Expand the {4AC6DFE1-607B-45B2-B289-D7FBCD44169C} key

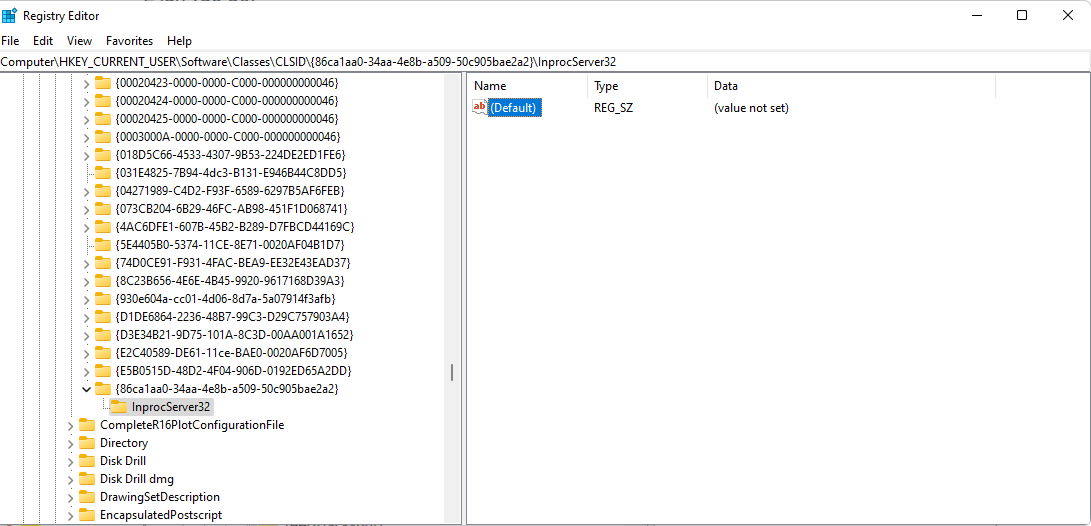click(x=86, y=228)
